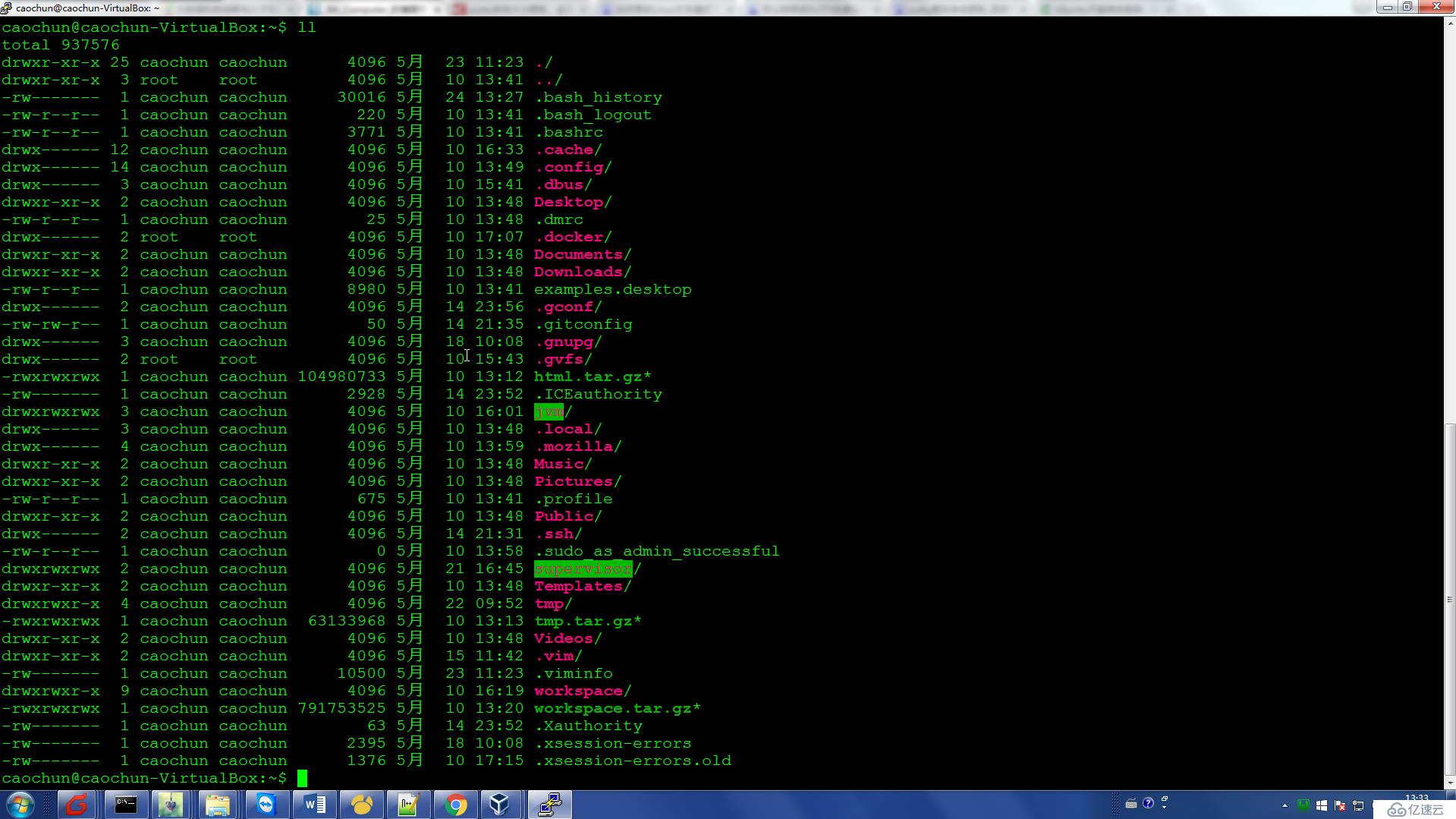
Task: Click the '.ICEauthority' filename
Action: click(598, 394)
